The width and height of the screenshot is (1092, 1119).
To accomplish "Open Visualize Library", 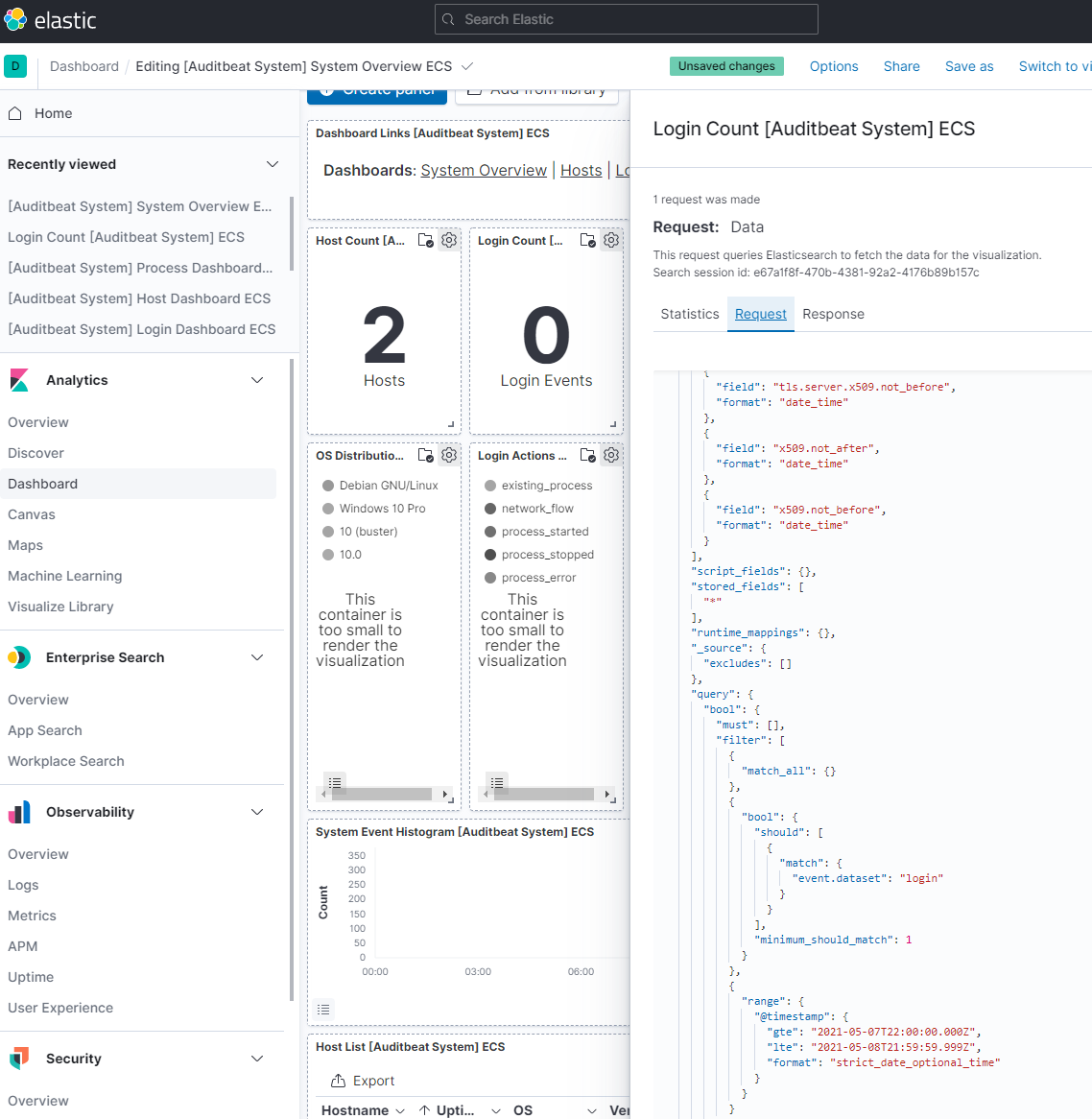I will coord(60,607).
